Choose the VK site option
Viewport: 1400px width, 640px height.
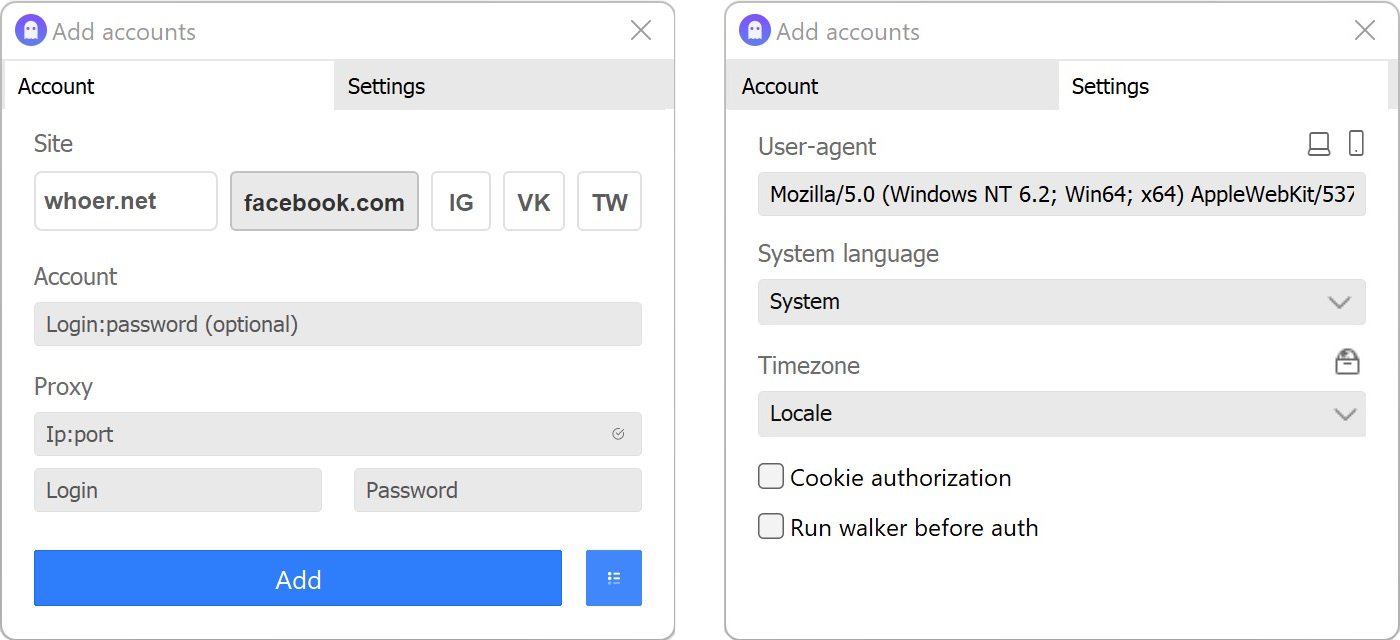pos(534,201)
